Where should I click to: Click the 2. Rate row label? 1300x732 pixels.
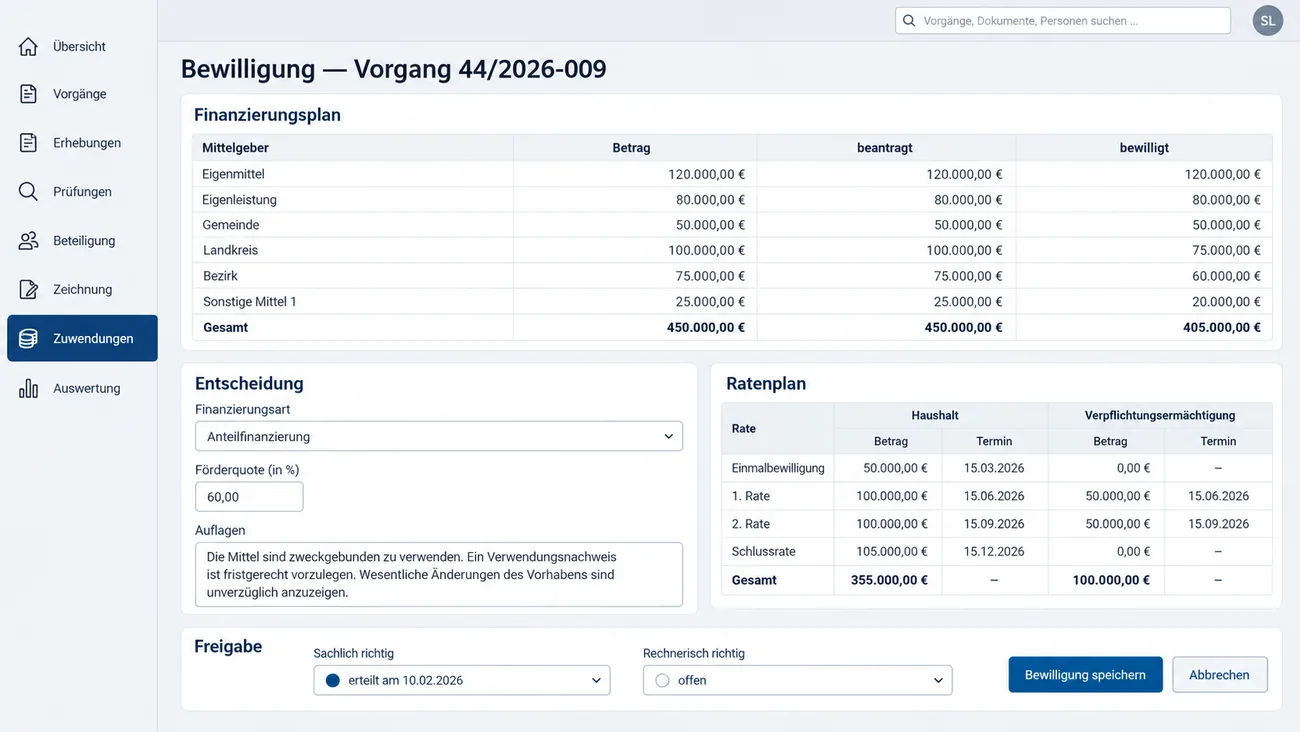pyautogui.click(x=751, y=524)
